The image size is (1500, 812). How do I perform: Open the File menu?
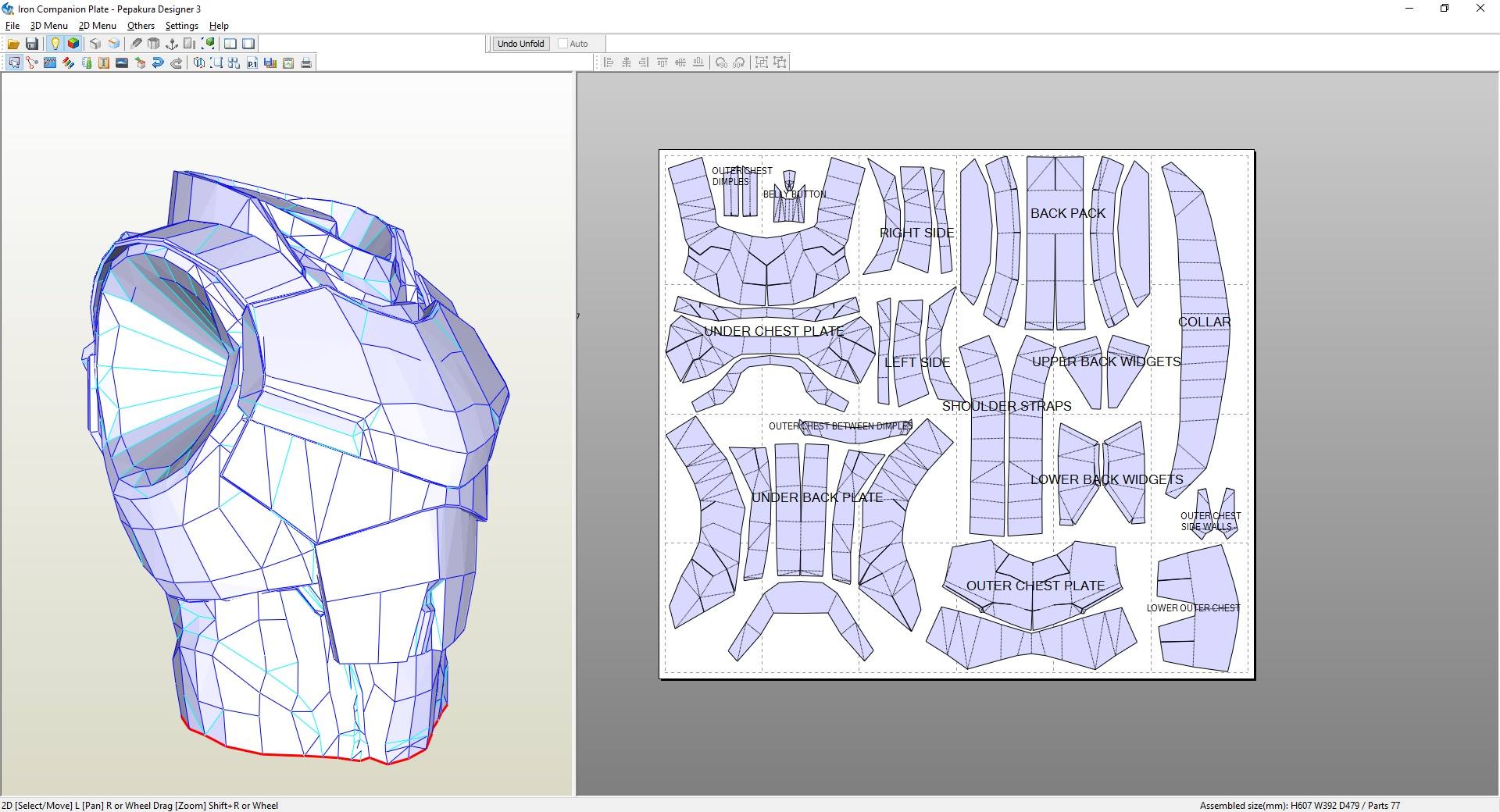tap(12, 26)
